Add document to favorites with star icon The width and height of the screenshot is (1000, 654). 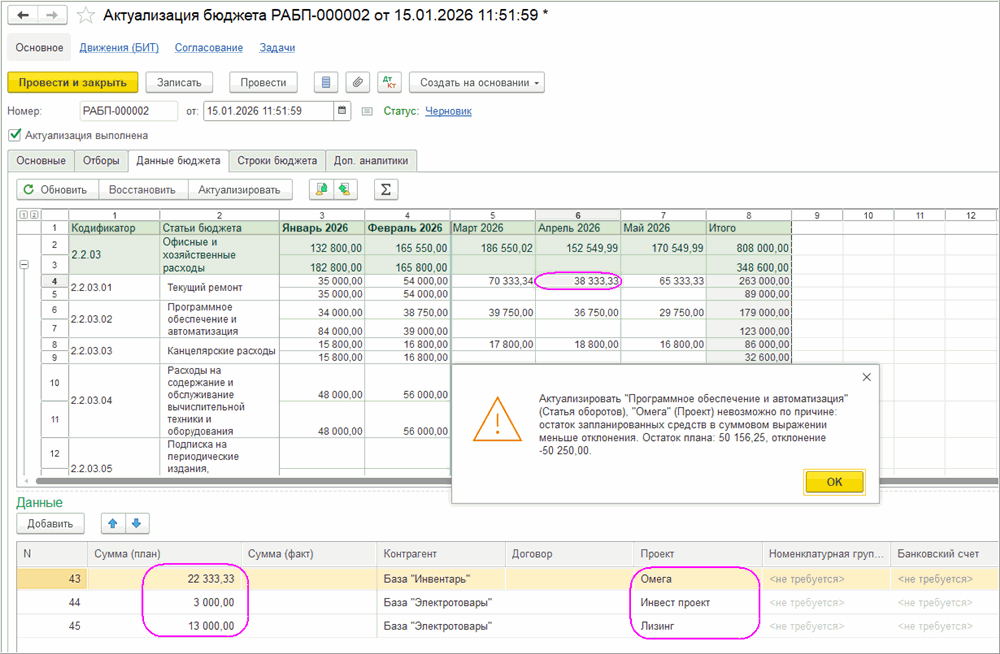[87, 16]
